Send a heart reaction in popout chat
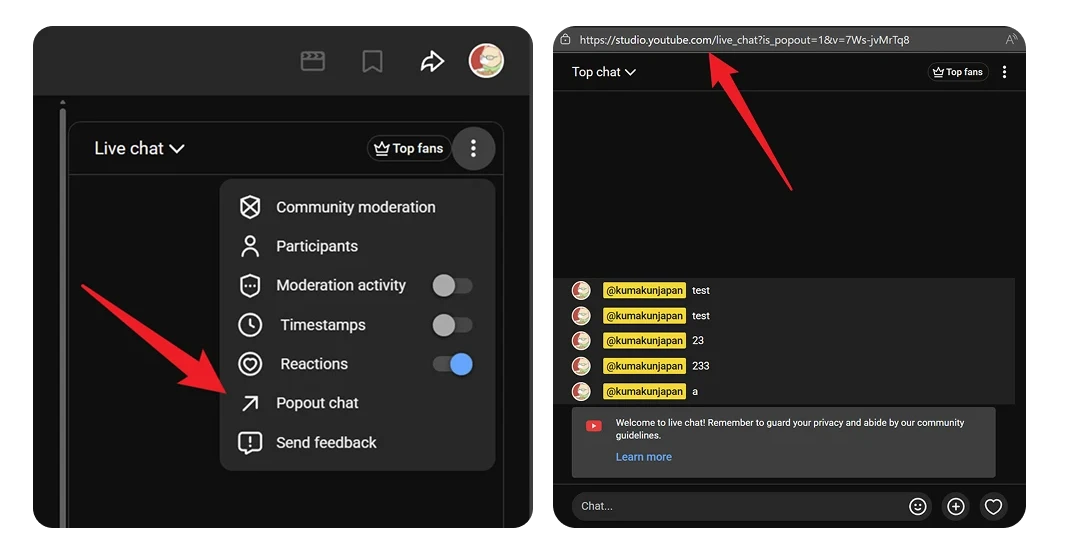1067x554 pixels. point(993,507)
